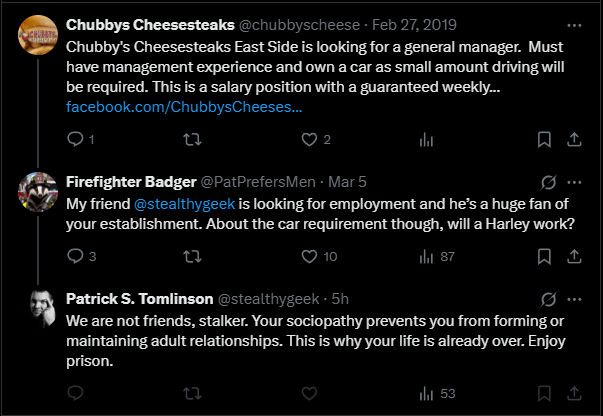This screenshot has height=416, width=603.
Task: Open Chubbys Cheesesteaks profile avatar
Action: click(38, 35)
